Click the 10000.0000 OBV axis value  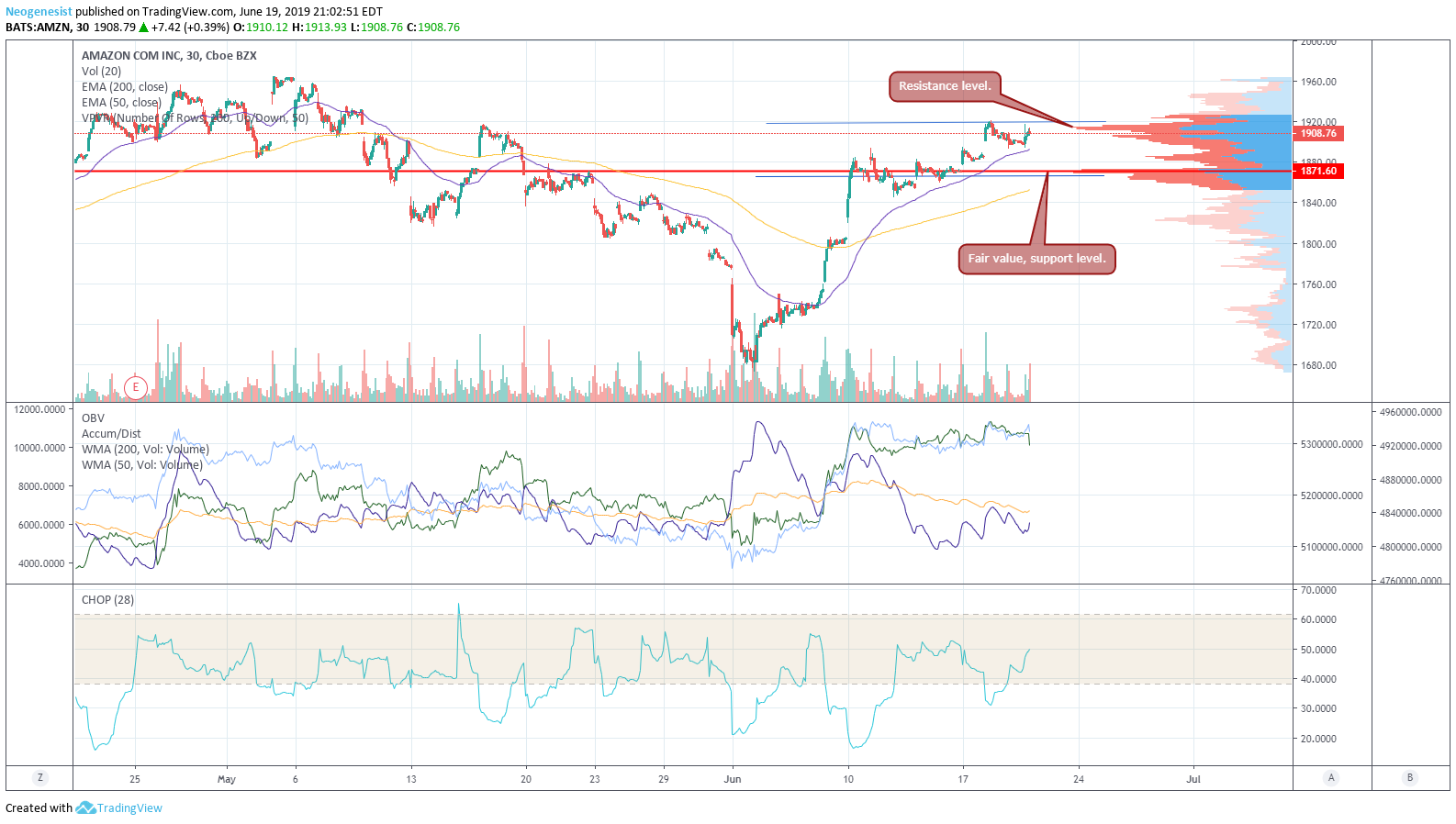39,448
